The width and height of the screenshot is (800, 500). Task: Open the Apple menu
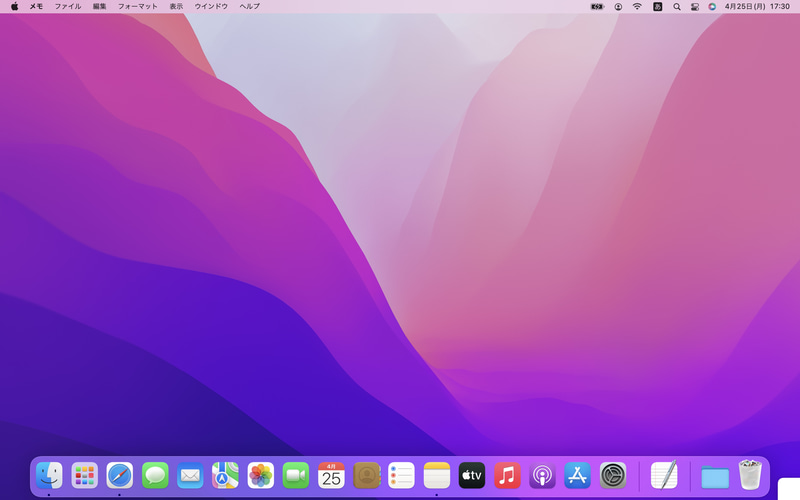coord(15,6)
